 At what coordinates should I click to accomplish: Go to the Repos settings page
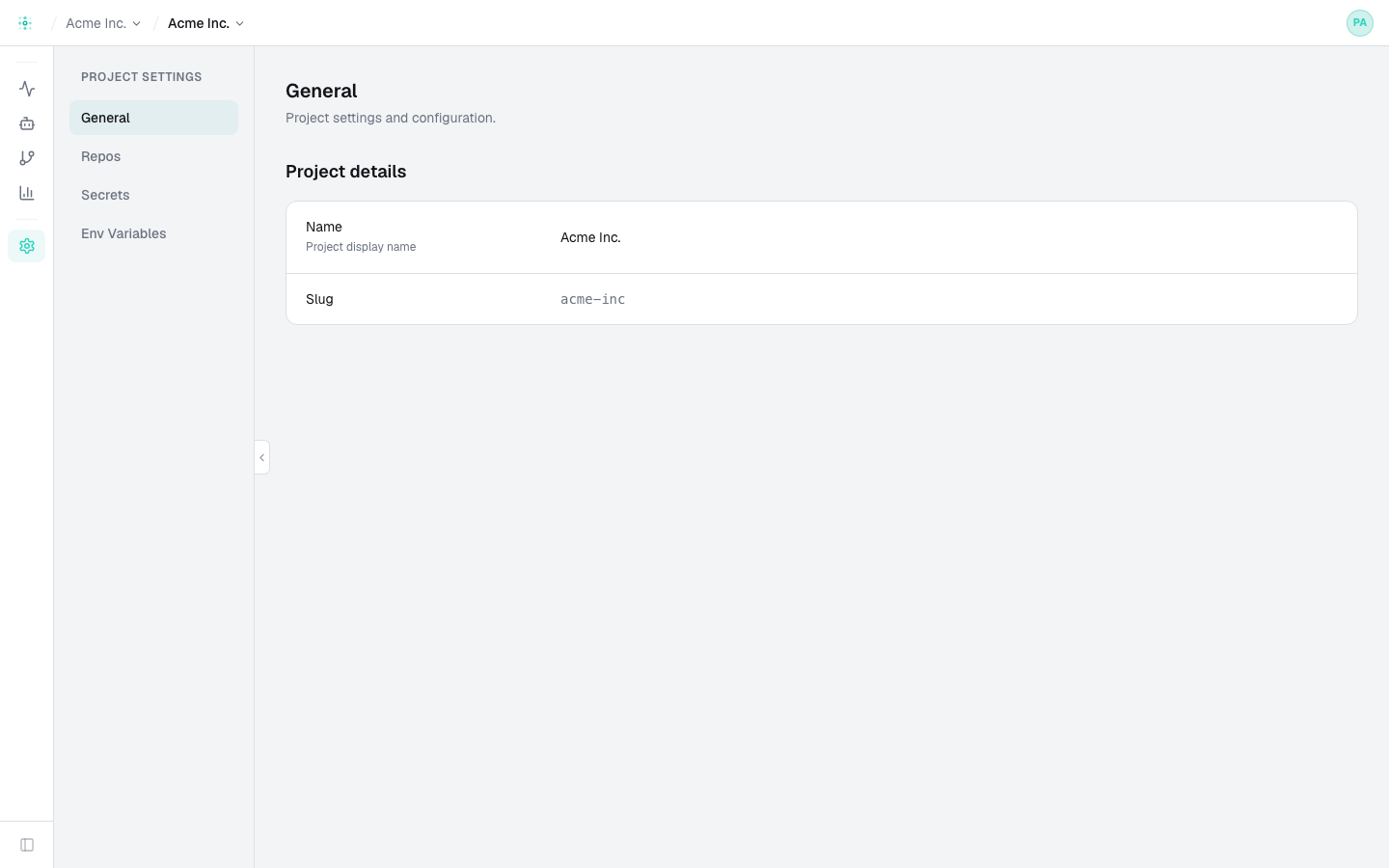153,156
